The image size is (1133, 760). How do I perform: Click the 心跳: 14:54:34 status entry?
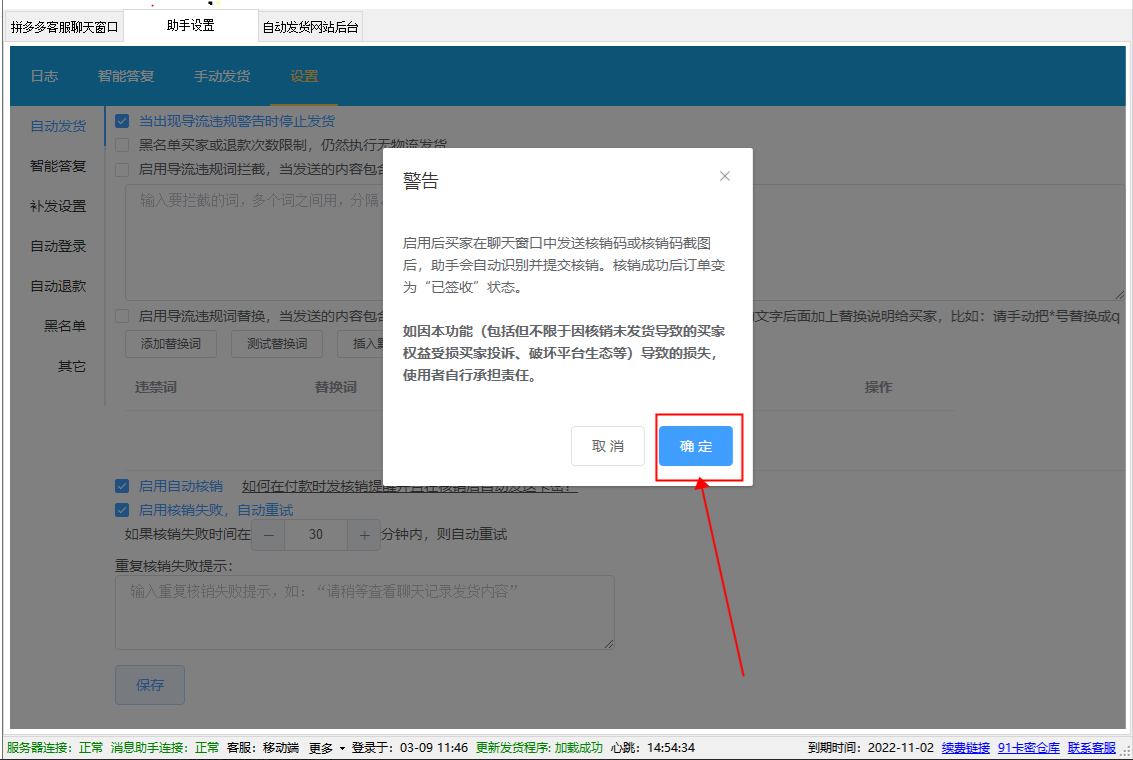coord(652,748)
